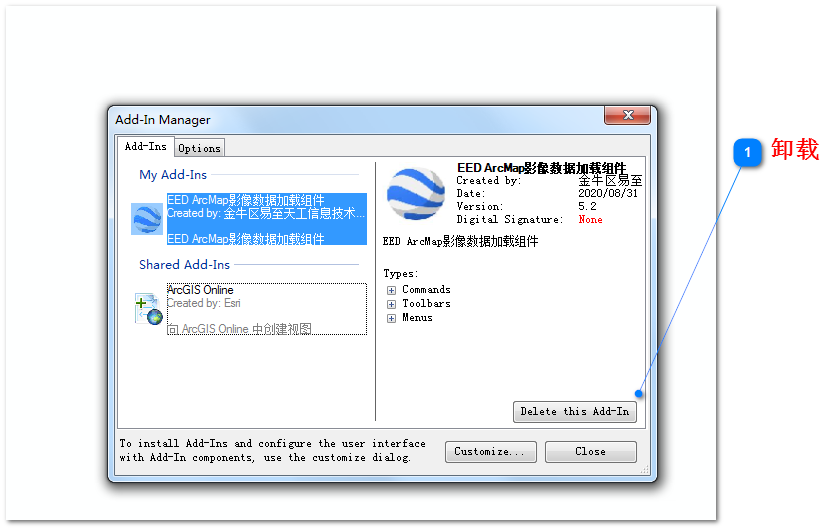Open the Options tab
The image size is (824, 530).
[199, 148]
